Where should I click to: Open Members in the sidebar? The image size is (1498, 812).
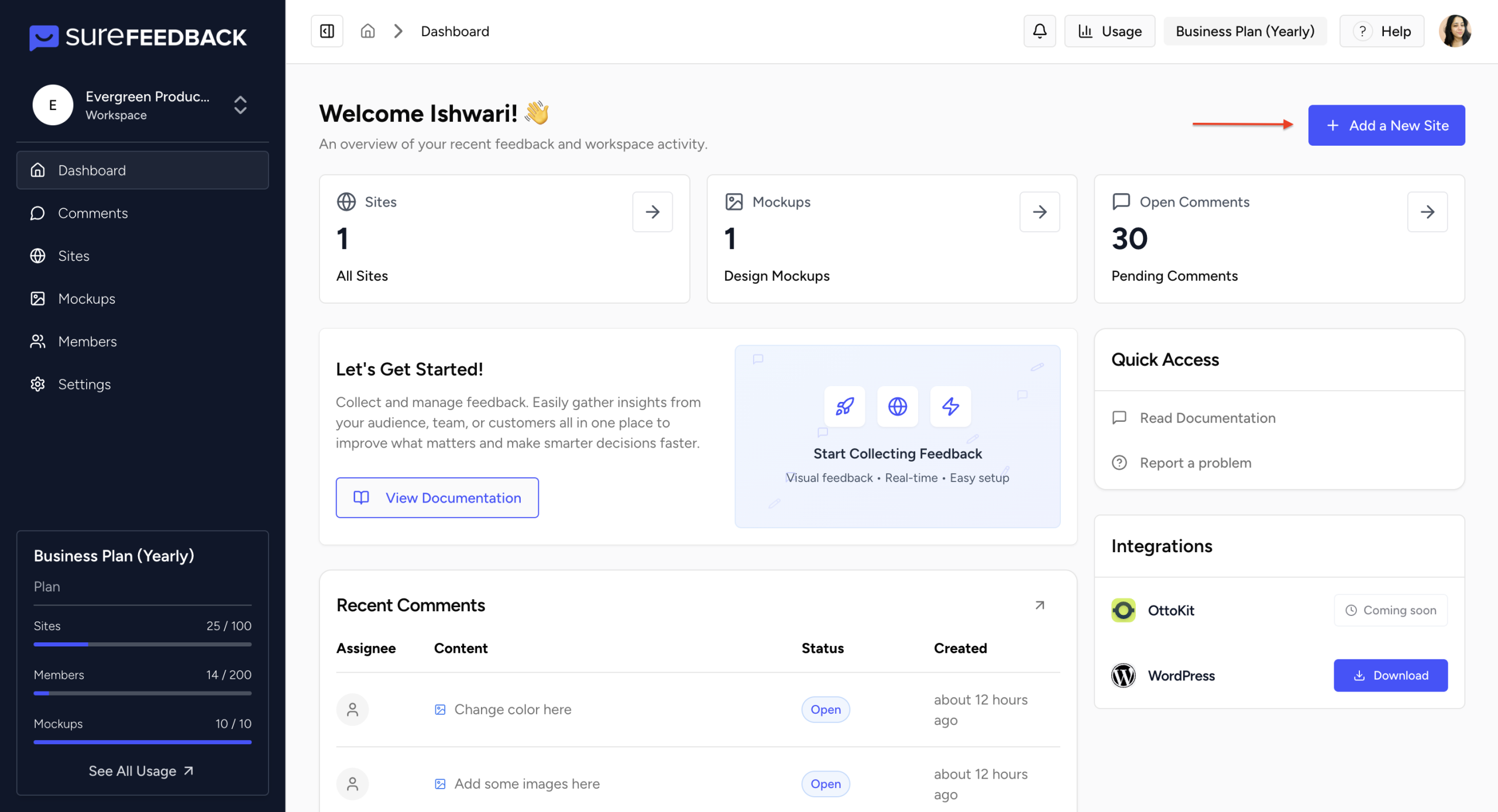pyautogui.click(x=87, y=341)
